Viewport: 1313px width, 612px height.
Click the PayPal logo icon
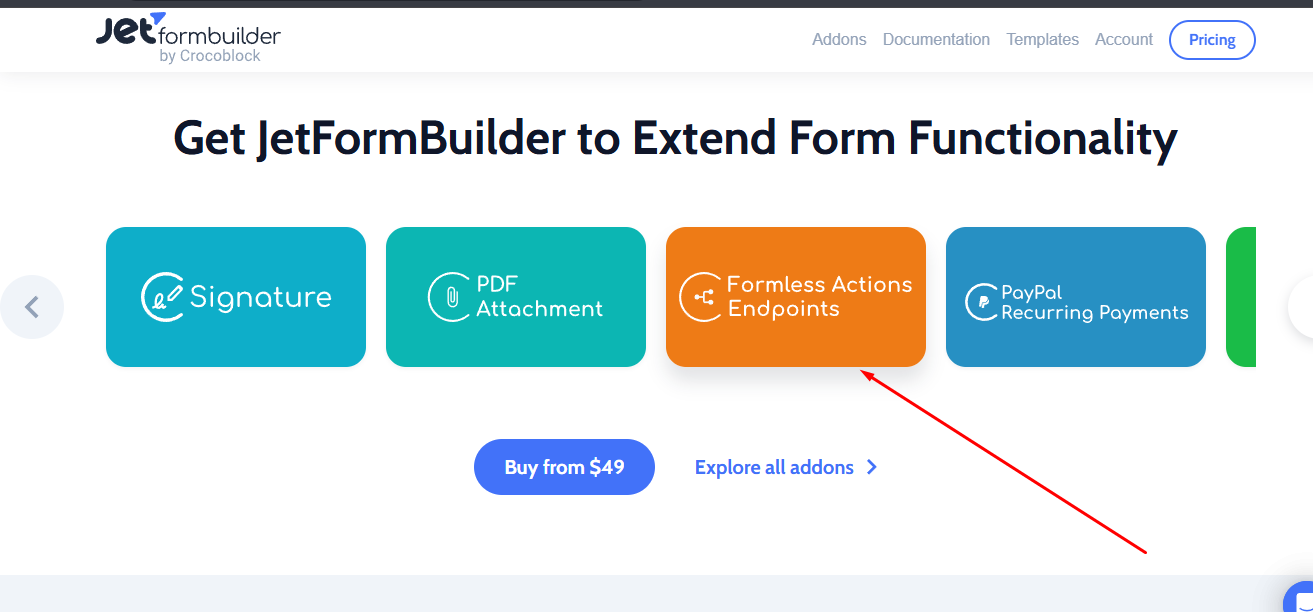pos(981,302)
